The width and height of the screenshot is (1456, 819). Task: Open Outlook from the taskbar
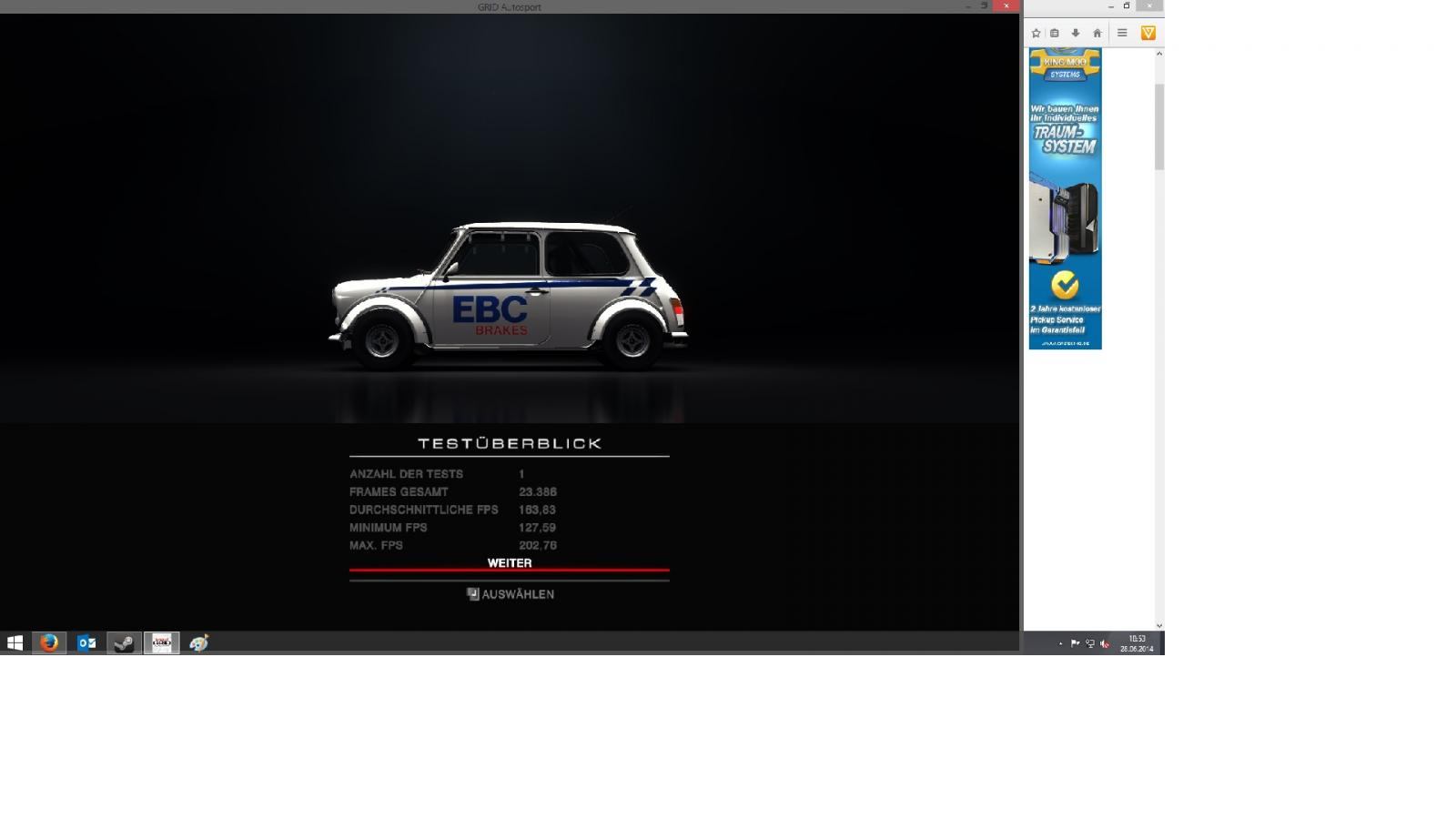86,642
